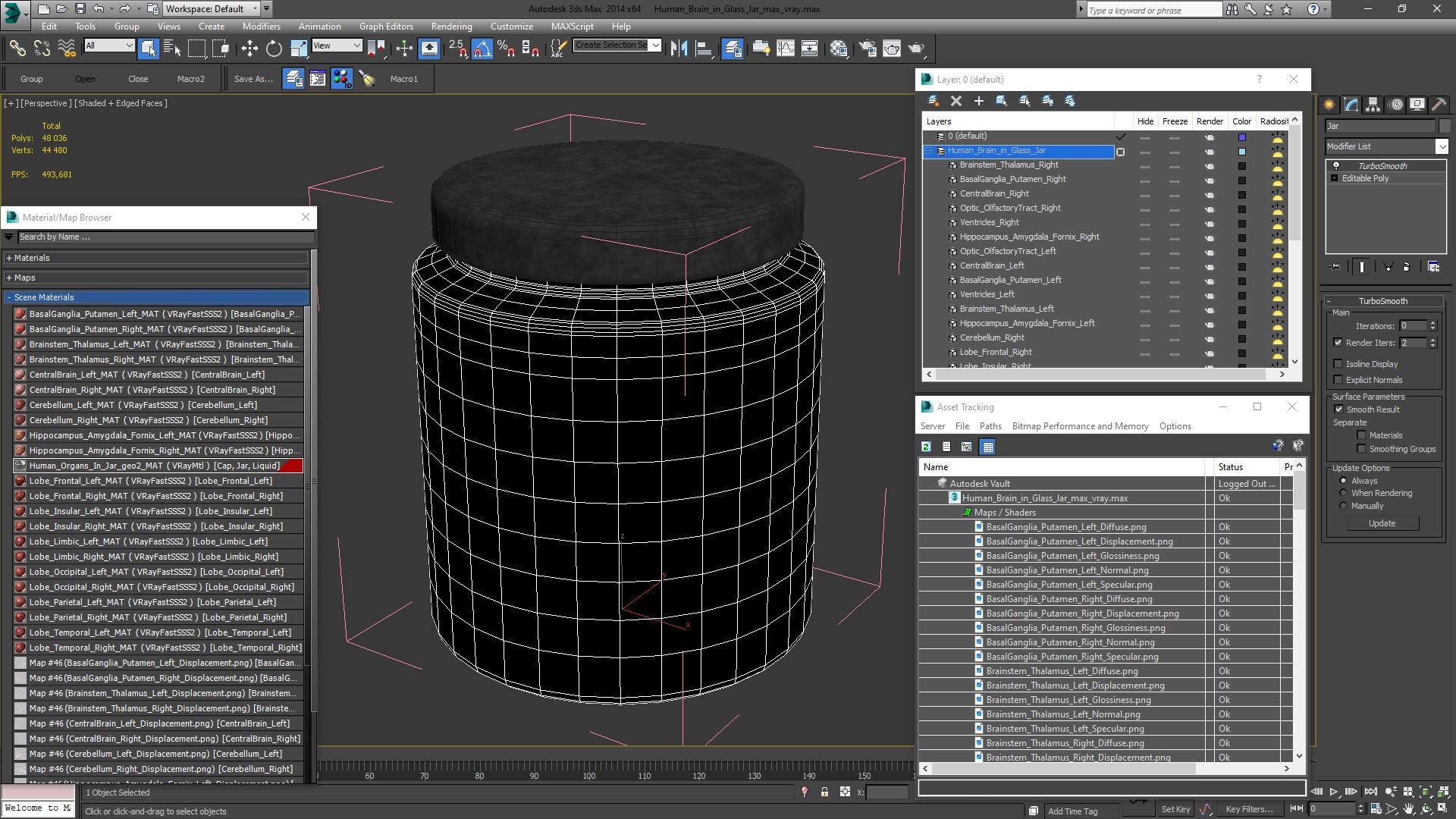Open the MAXScript menu
This screenshot has width=1456, height=819.
pyautogui.click(x=572, y=26)
